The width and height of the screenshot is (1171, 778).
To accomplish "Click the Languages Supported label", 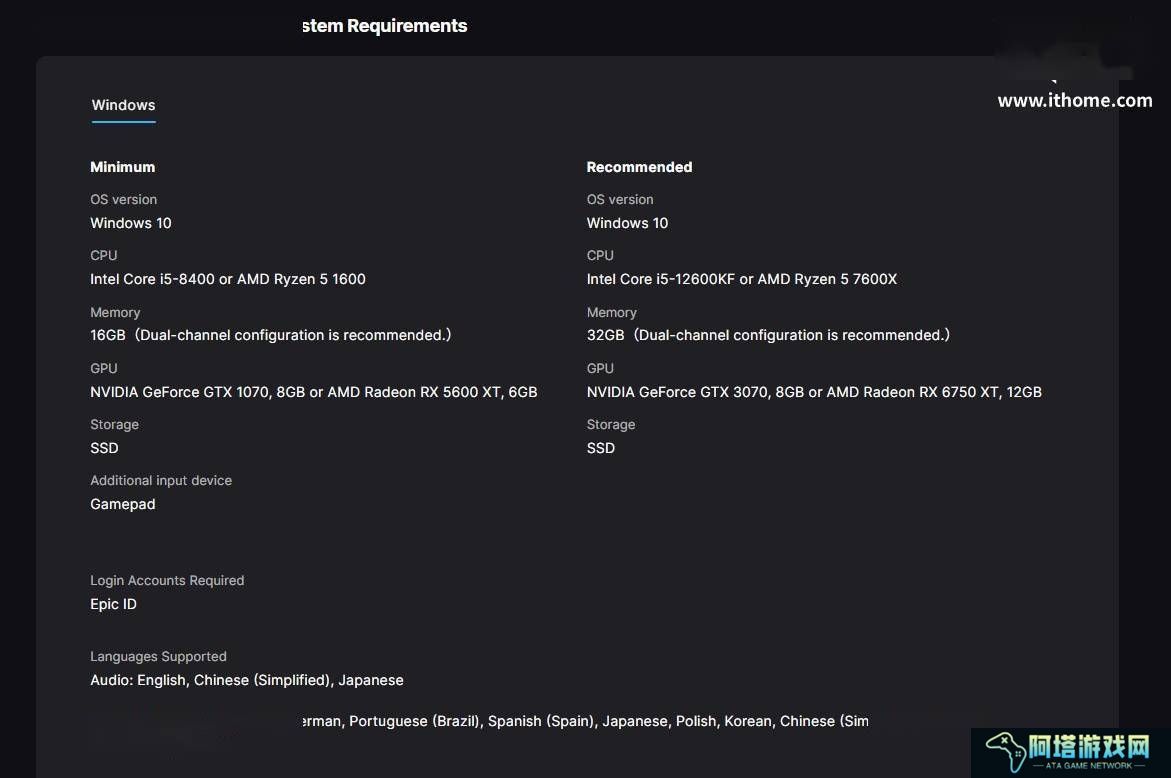I will pyautogui.click(x=158, y=656).
